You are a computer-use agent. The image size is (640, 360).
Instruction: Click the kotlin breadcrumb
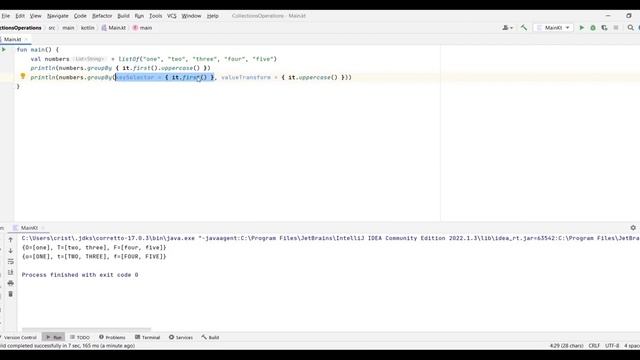pyautogui.click(x=87, y=28)
